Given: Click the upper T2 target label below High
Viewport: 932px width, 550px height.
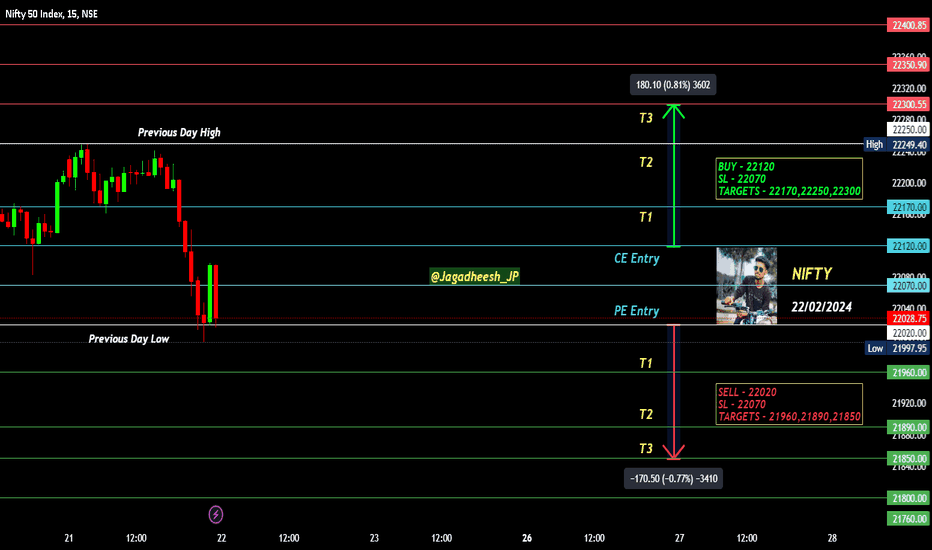Looking at the screenshot, I should point(646,162).
